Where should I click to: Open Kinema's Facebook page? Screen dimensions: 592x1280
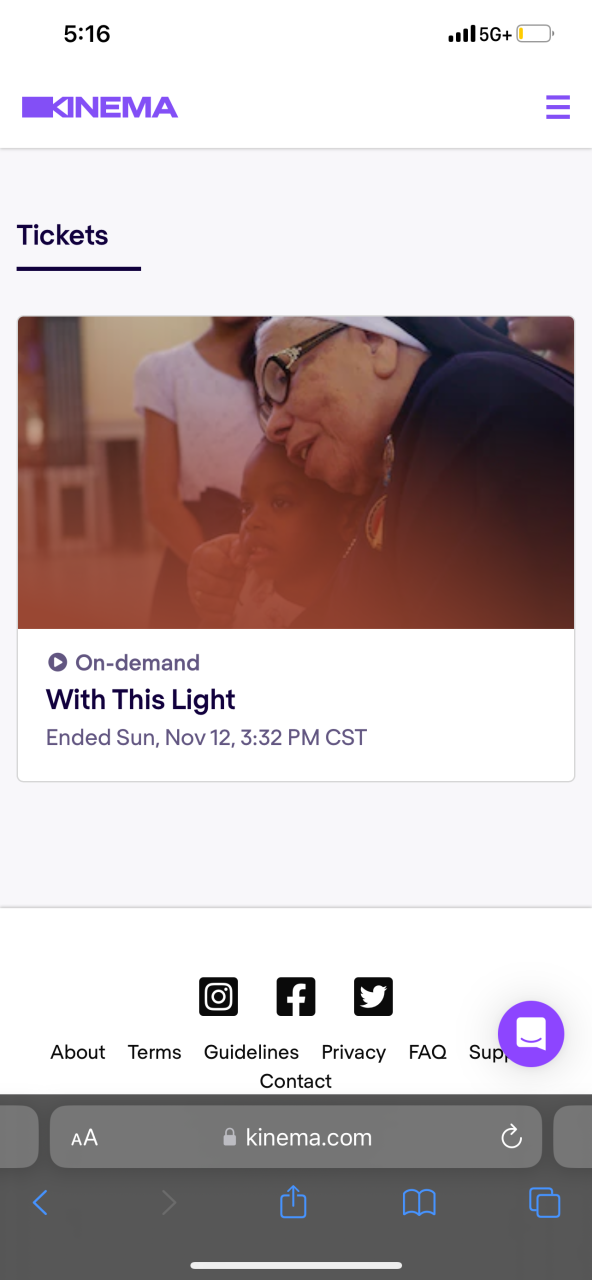[296, 997]
